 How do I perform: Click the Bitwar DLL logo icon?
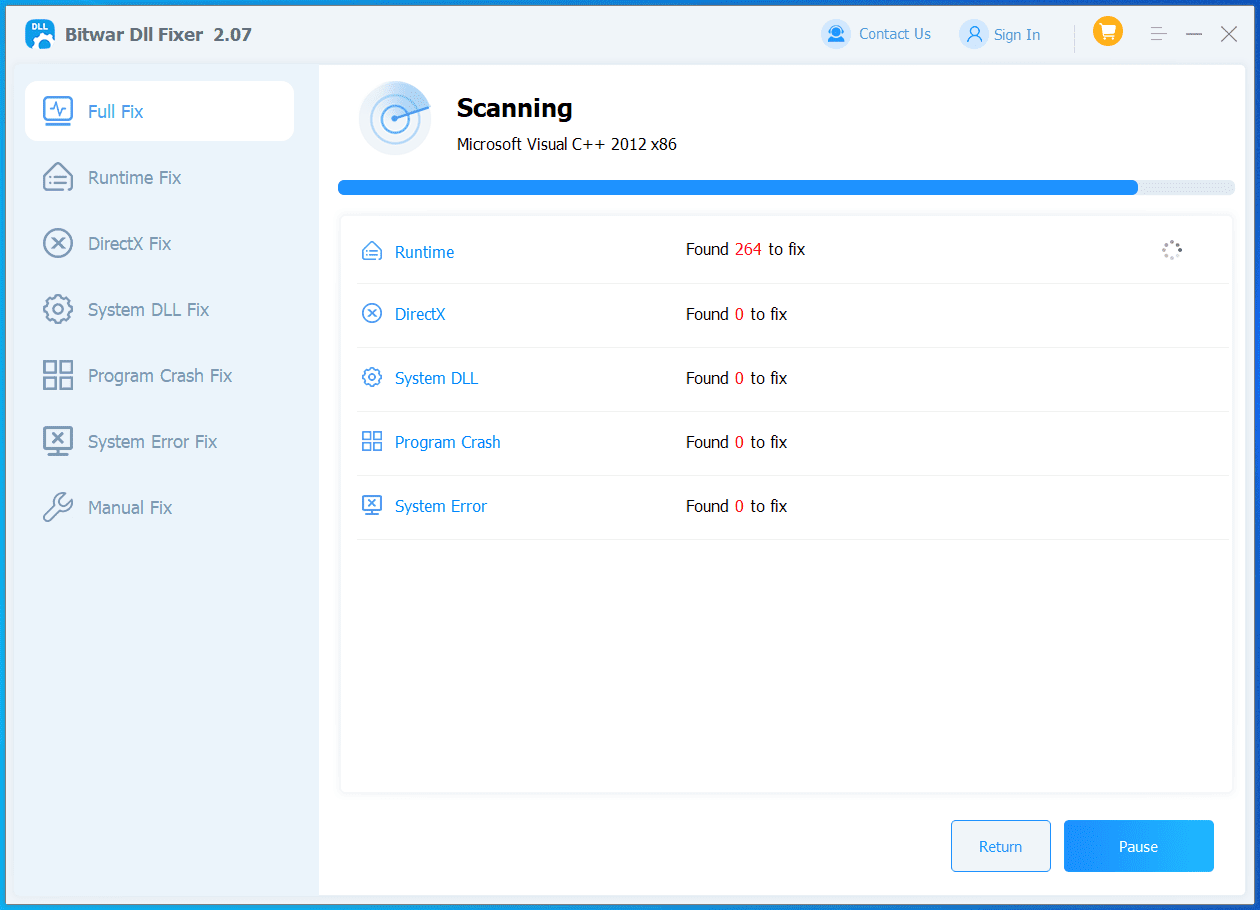(40, 34)
